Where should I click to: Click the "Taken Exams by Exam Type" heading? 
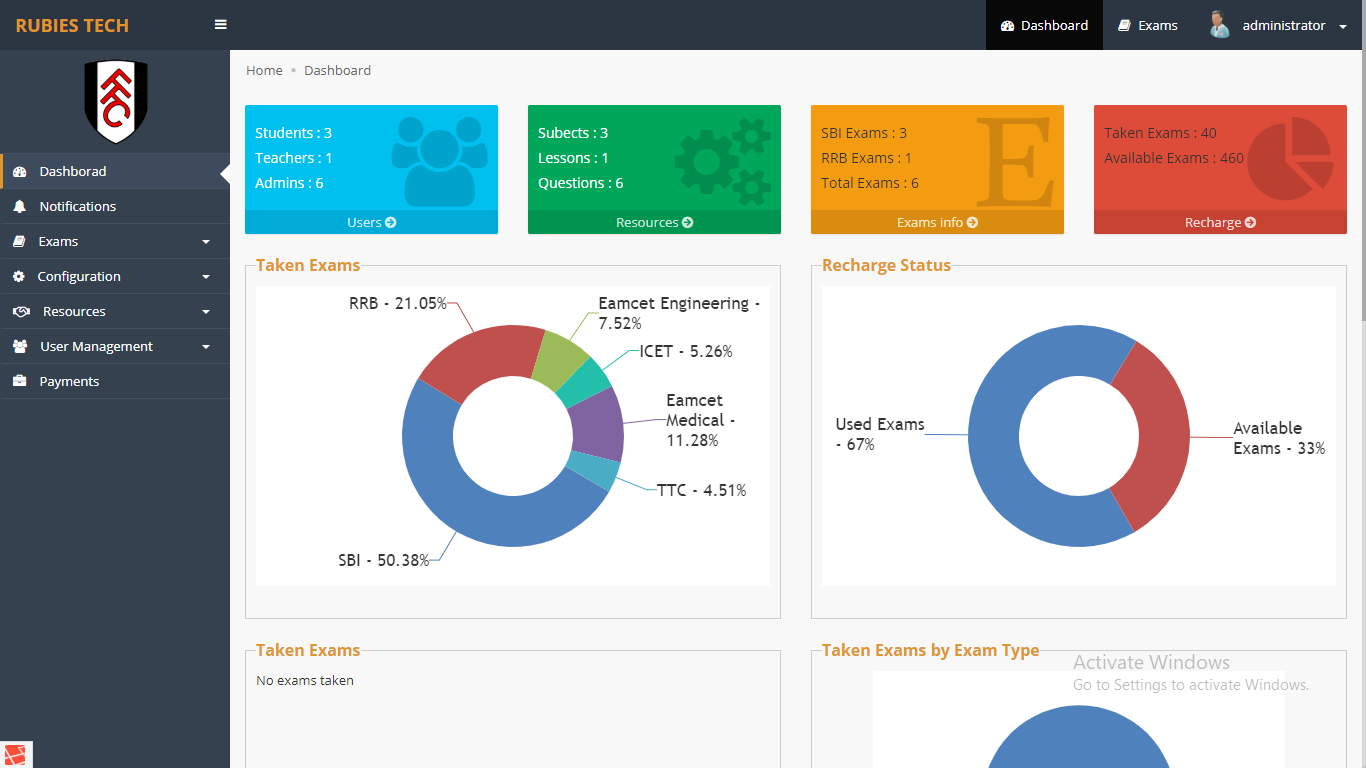930,650
